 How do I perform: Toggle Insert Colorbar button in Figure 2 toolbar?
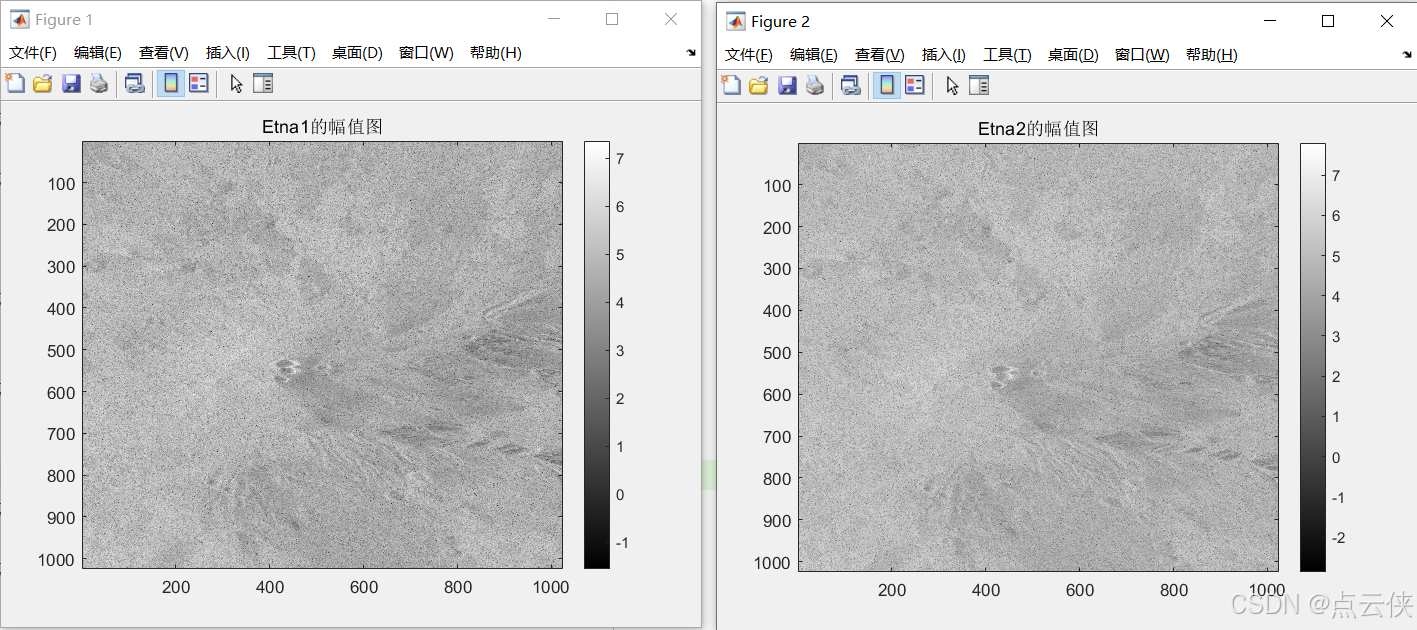pyautogui.click(x=887, y=86)
